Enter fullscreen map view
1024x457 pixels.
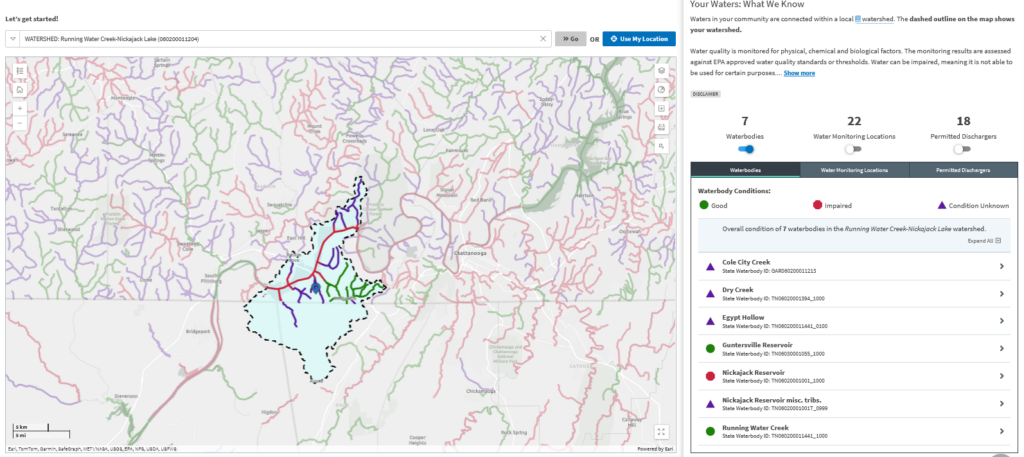click(x=661, y=431)
